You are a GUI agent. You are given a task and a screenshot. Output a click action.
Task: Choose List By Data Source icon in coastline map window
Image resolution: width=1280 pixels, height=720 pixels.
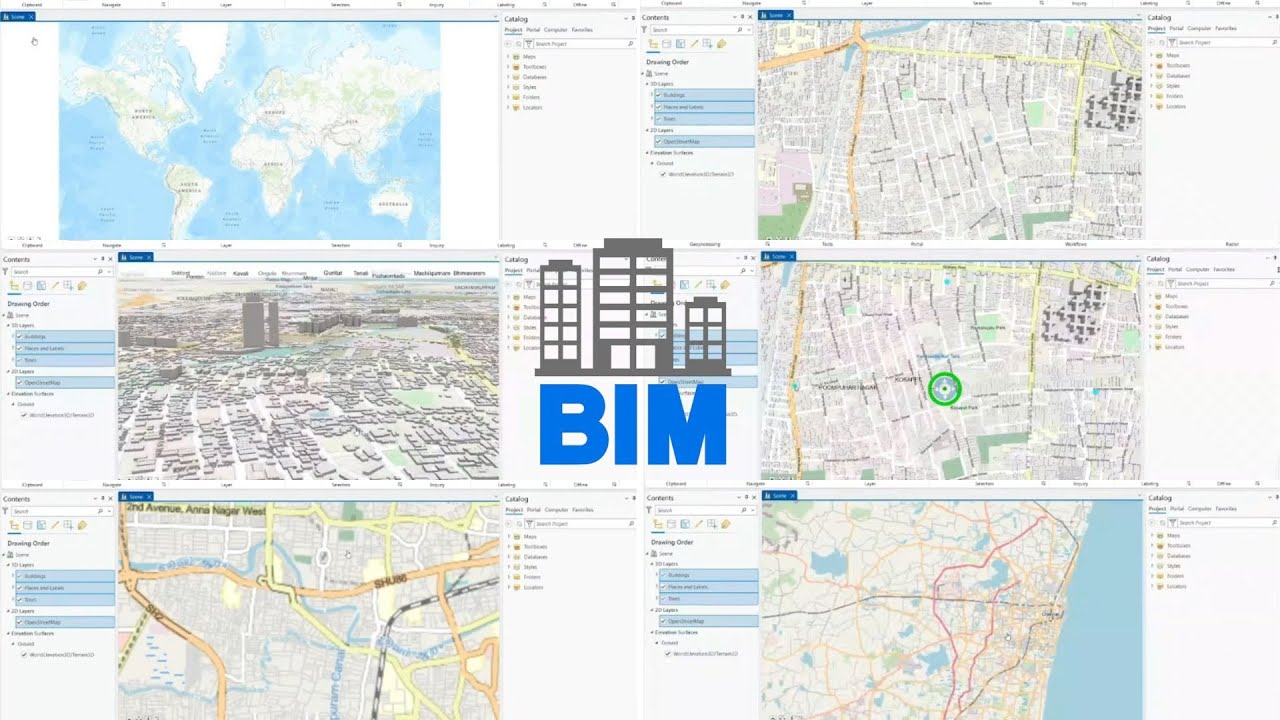tap(671, 524)
